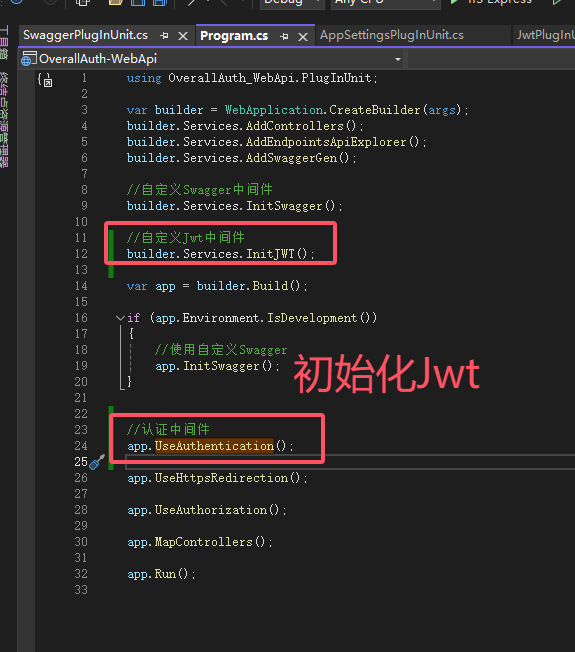Viewport: 575px width, 652px height.
Task: Open the Debug configuration dropdown
Action: pyautogui.click(x=293, y=2)
